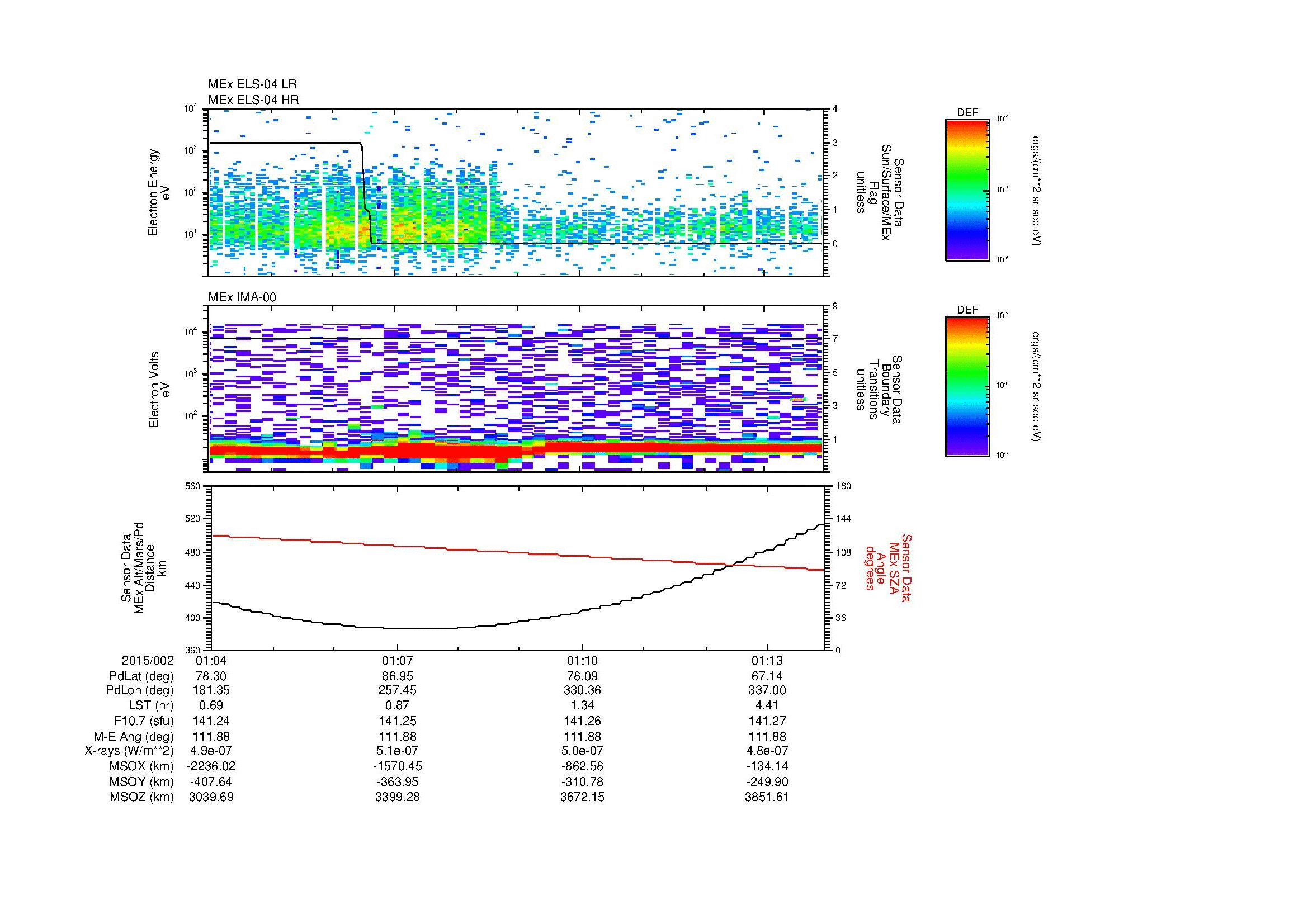Click LST value 4.41
This screenshot has width=1308, height=924.
point(767,705)
